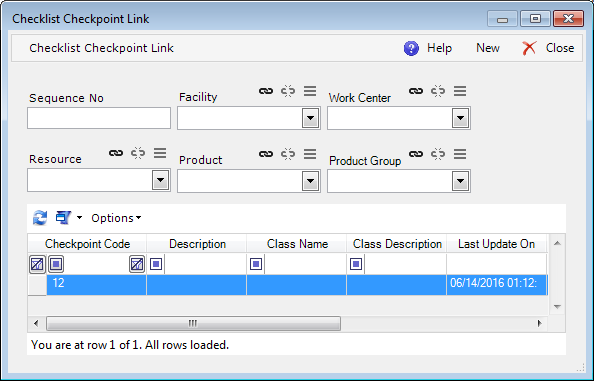Expand the Product Group dropdown
Image resolution: width=594 pixels, height=381 pixels.
pyautogui.click(x=461, y=181)
